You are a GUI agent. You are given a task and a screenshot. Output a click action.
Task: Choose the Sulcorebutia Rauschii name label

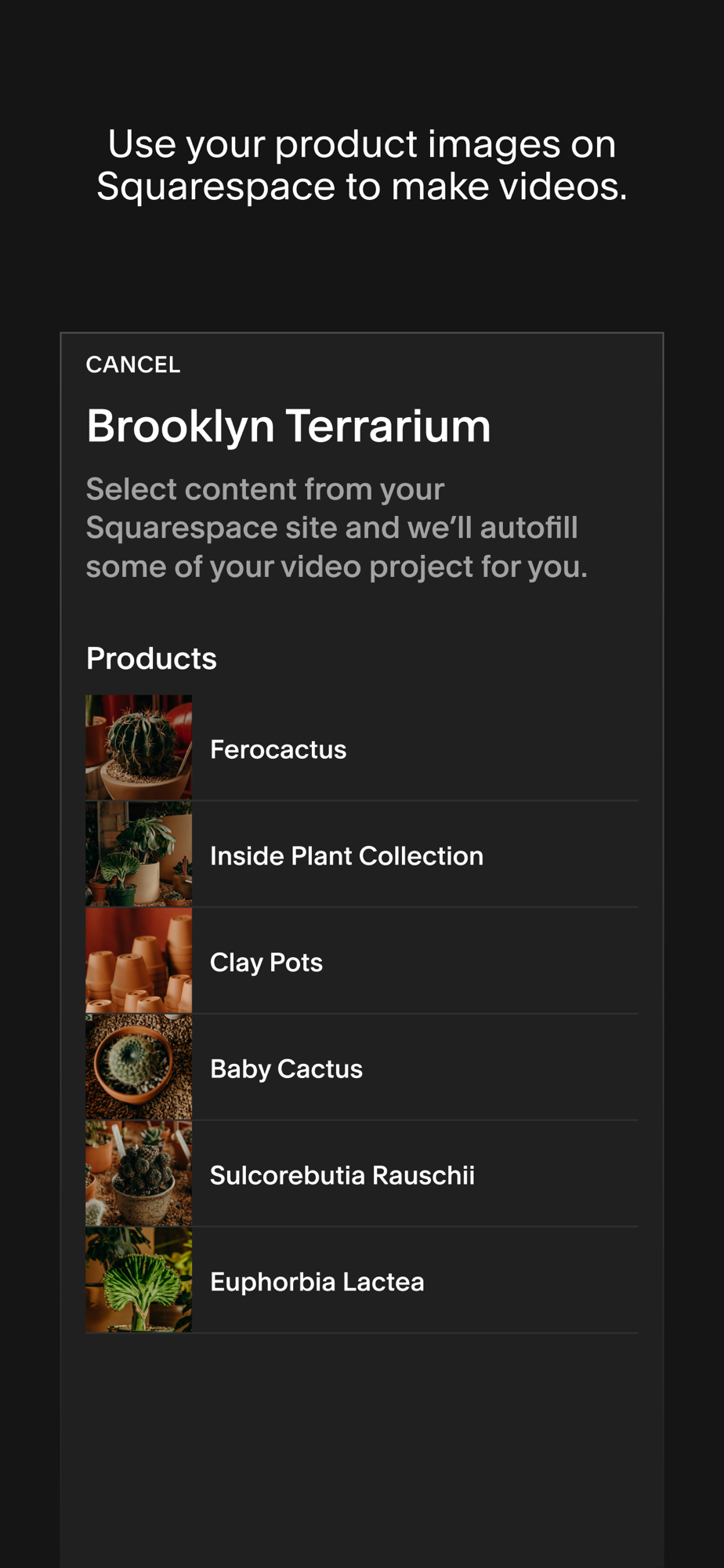point(342,1176)
